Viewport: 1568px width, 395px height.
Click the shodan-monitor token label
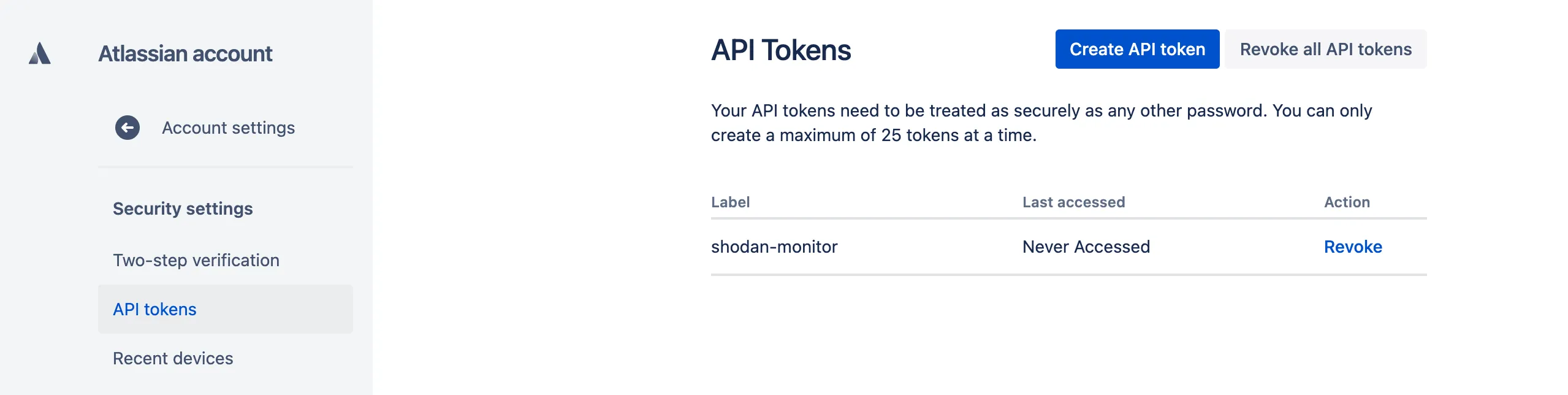click(x=775, y=247)
